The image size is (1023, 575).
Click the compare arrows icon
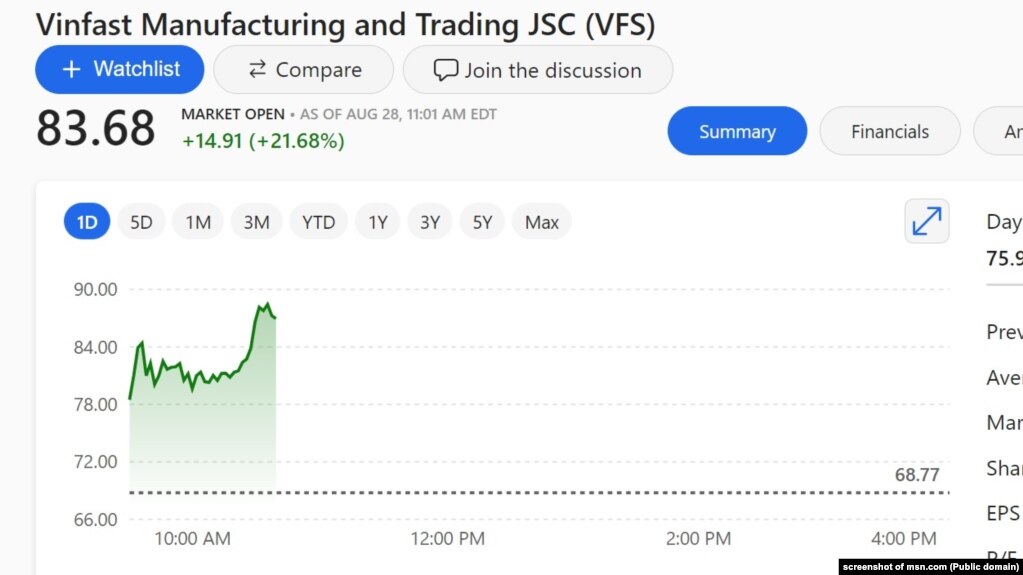click(257, 69)
